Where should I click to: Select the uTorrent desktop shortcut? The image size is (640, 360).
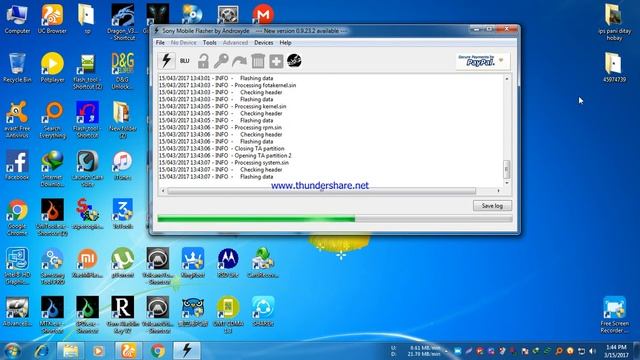[122, 263]
